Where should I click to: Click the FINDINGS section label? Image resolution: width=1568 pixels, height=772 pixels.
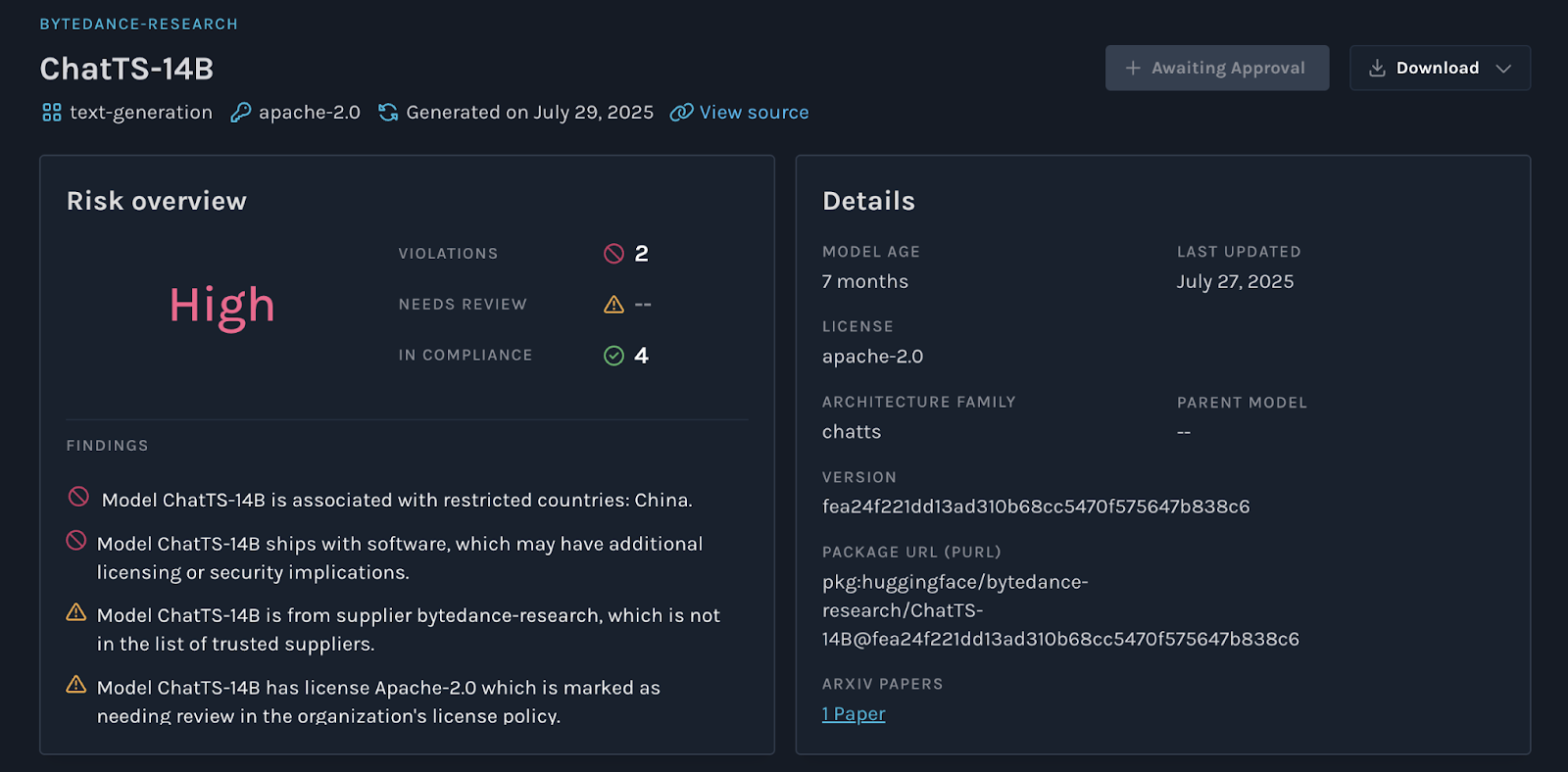108,446
